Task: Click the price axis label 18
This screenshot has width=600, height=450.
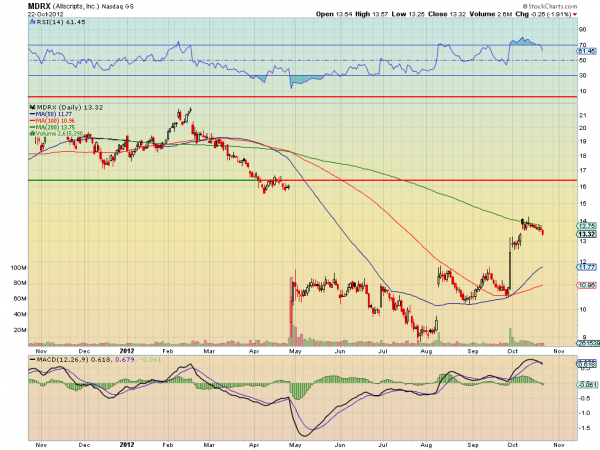Action: click(584, 156)
